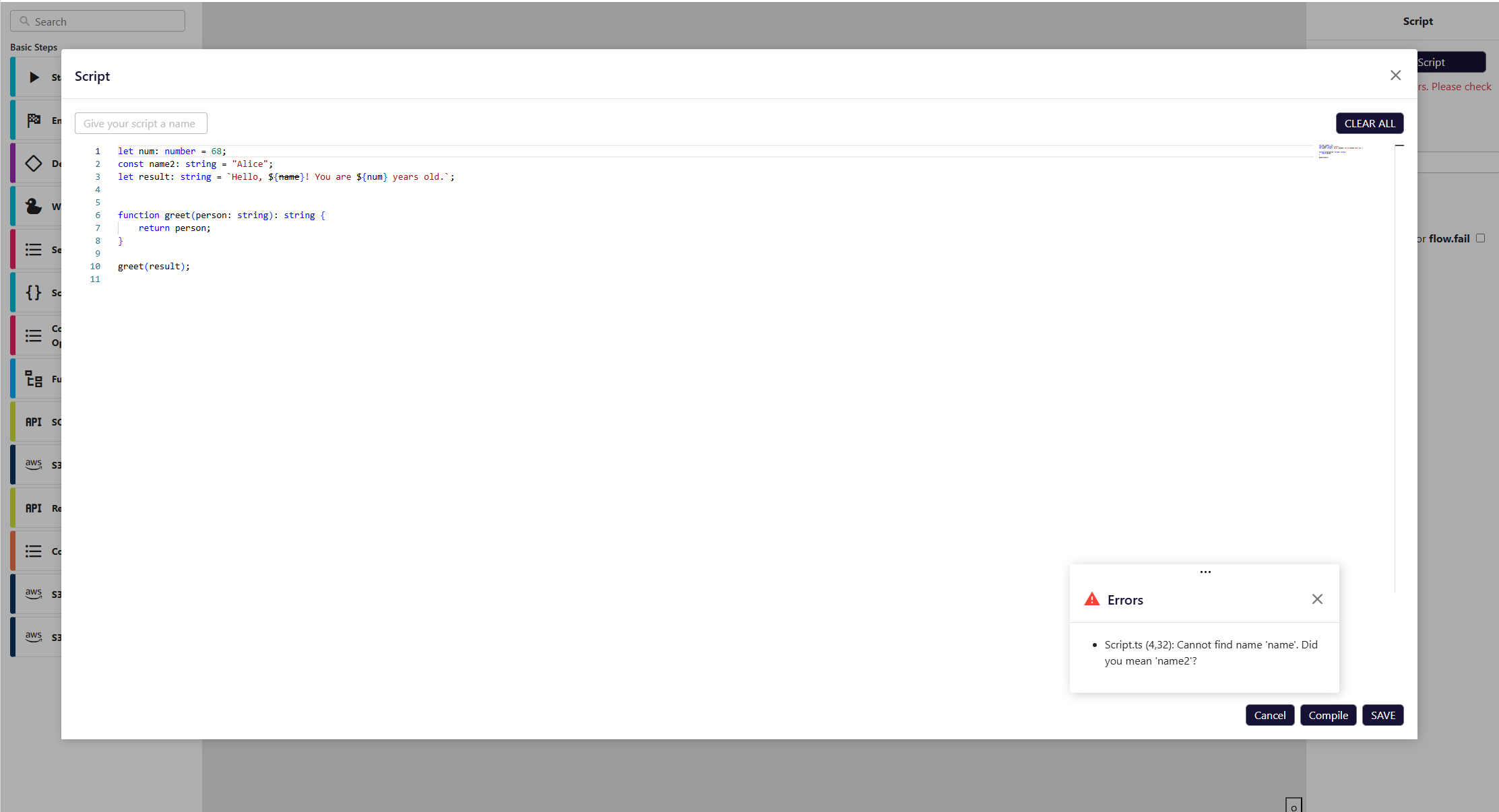This screenshot has width=1499, height=812.
Task: Click the code minimap thumbnail
Action: pyautogui.click(x=1339, y=151)
